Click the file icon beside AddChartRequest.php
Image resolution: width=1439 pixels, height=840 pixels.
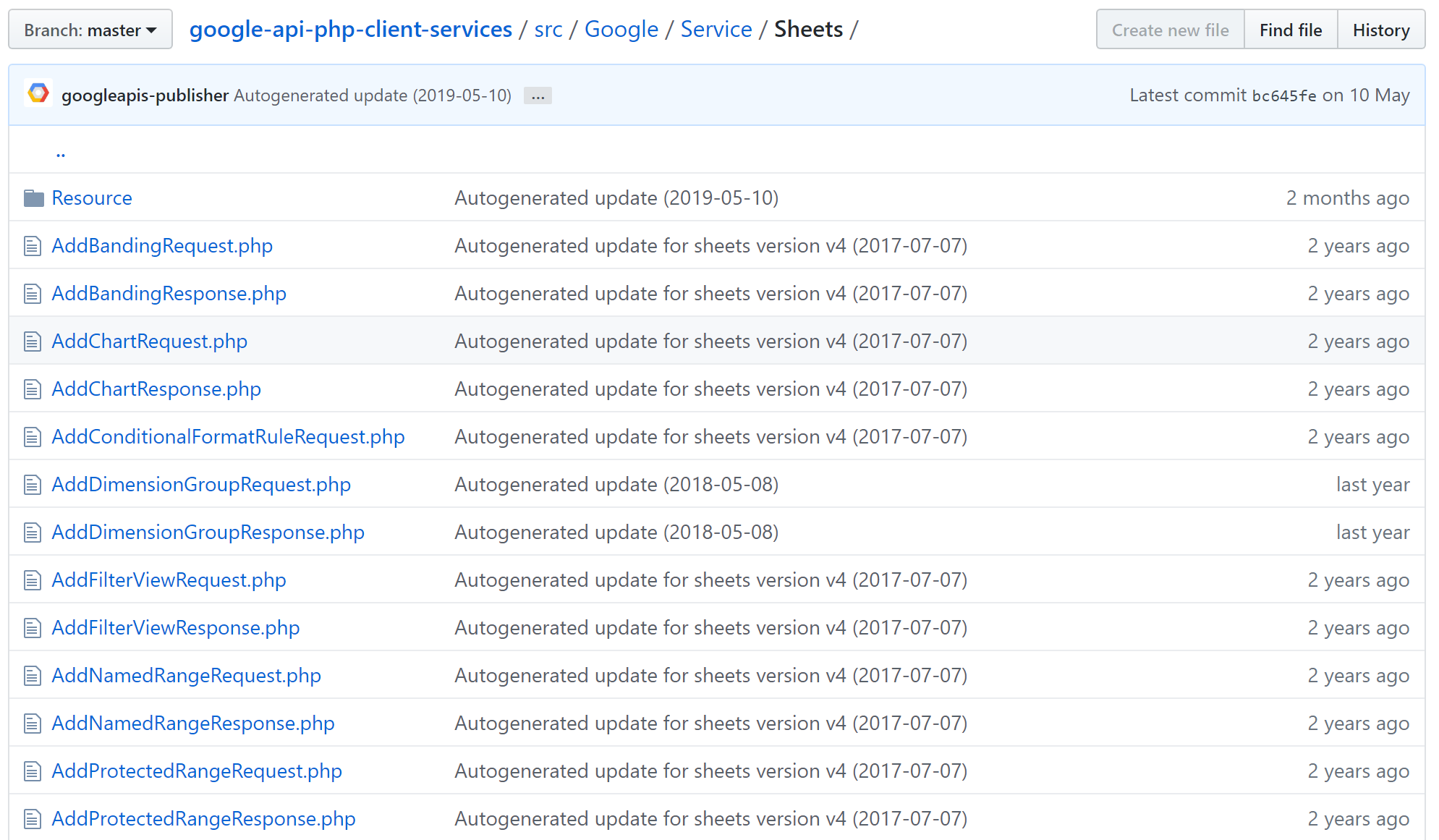pyautogui.click(x=33, y=341)
